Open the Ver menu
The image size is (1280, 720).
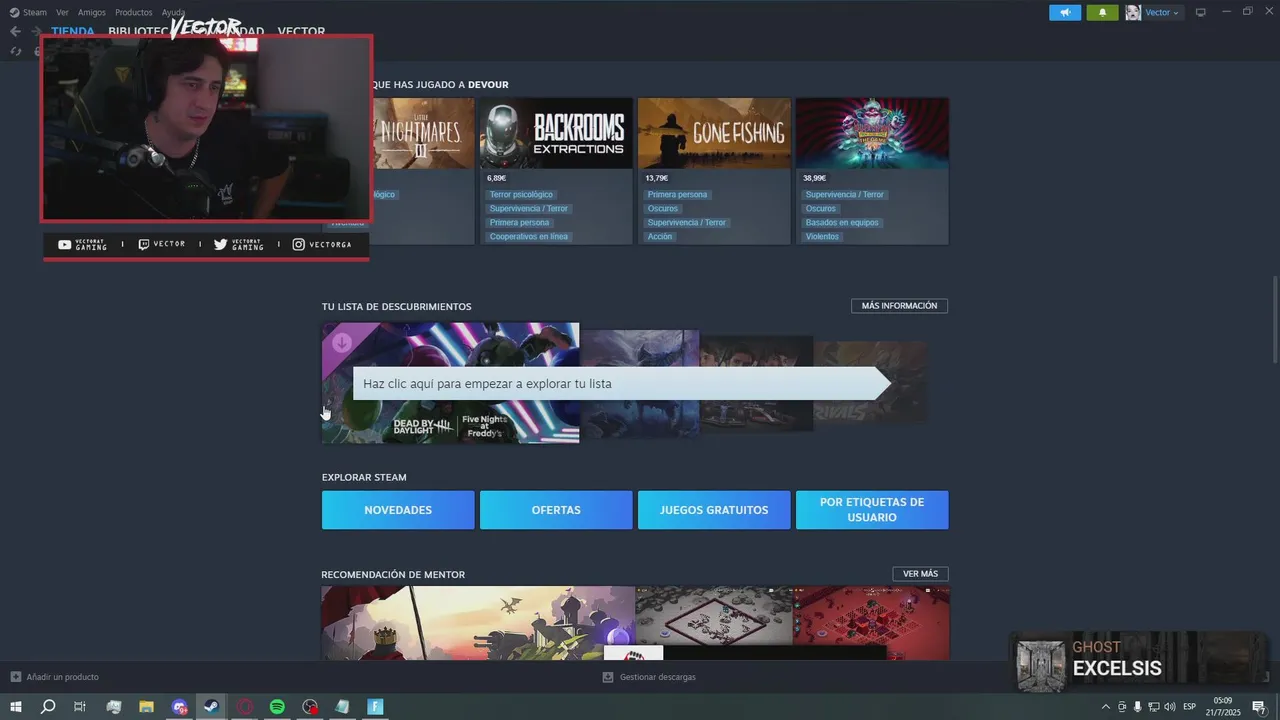point(62,12)
